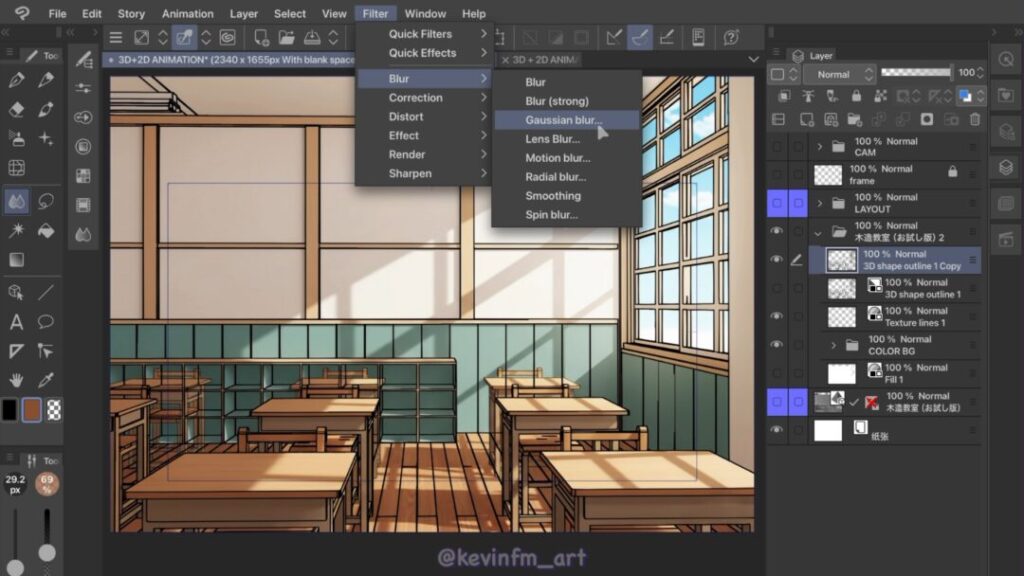Expand the CAM folder

tap(820, 146)
